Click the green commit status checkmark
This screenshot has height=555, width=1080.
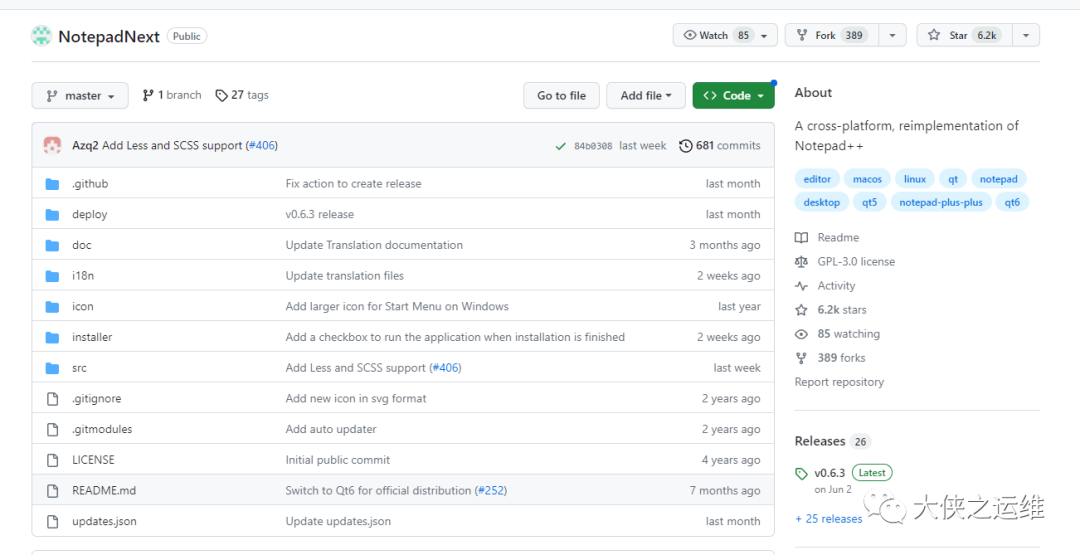[561, 146]
